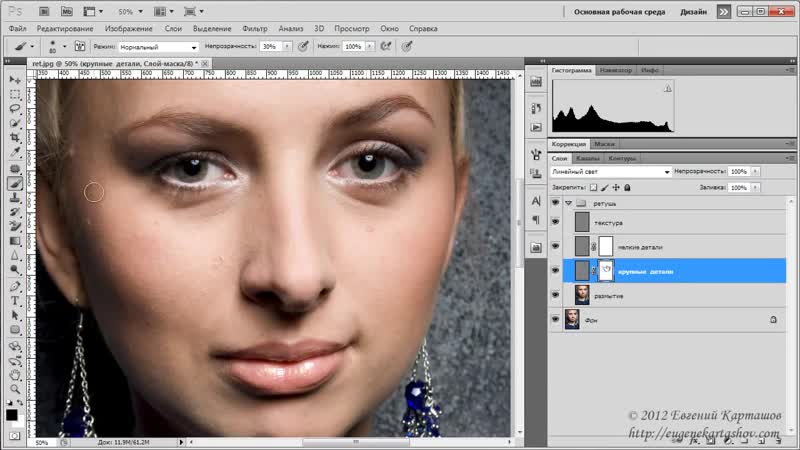The width and height of the screenshot is (800, 450).
Task: Open Adobe Bridge from application bar
Action: point(44,11)
